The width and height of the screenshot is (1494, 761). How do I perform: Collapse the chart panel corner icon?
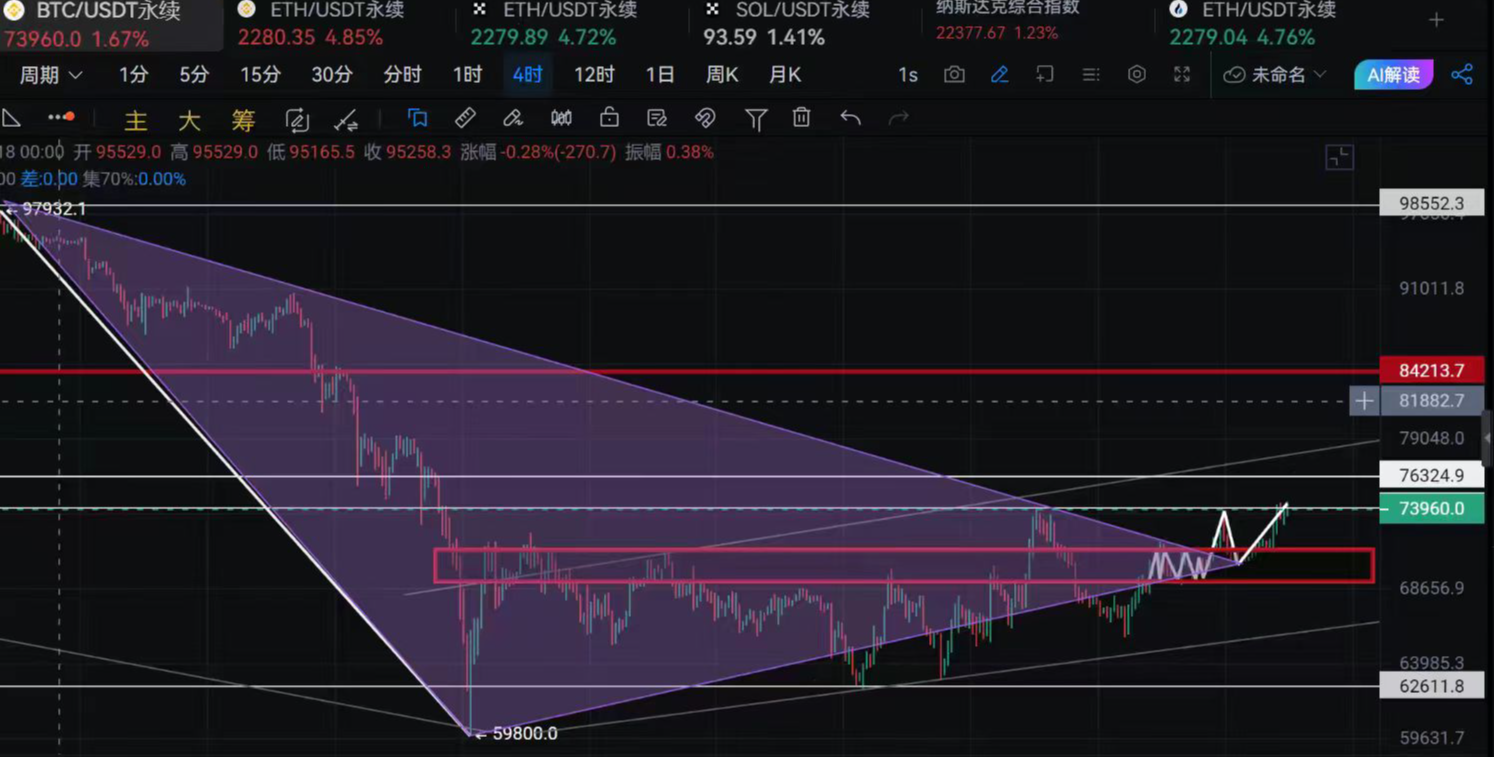(x=1339, y=157)
